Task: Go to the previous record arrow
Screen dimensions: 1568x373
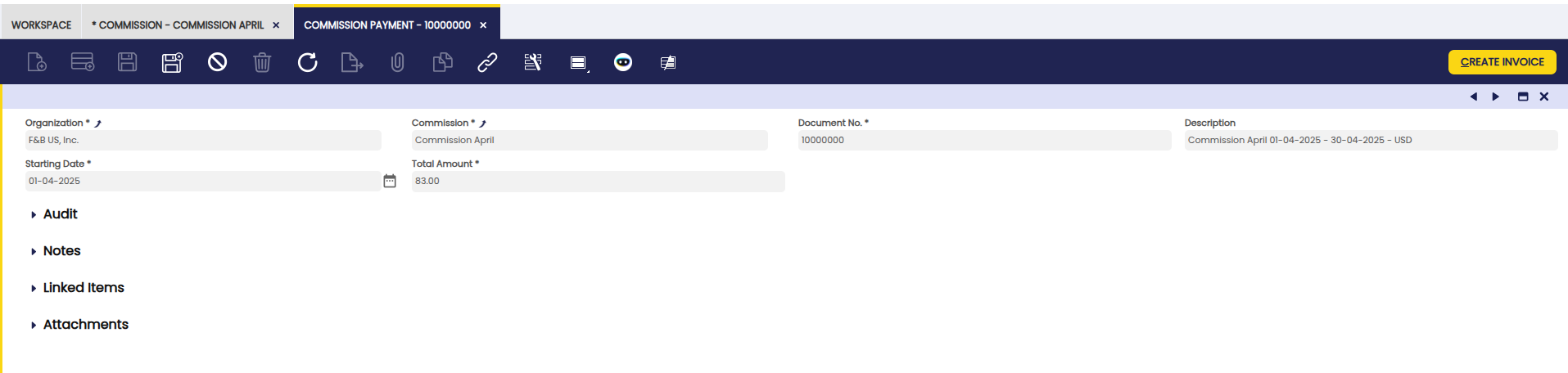Action: click(1474, 97)
